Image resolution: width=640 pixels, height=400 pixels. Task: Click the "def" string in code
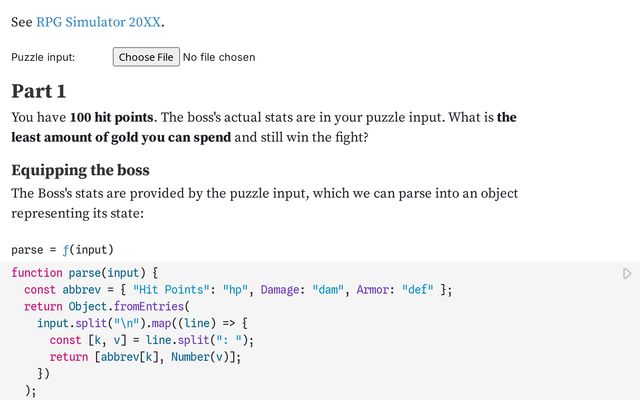tap(417, 290)
